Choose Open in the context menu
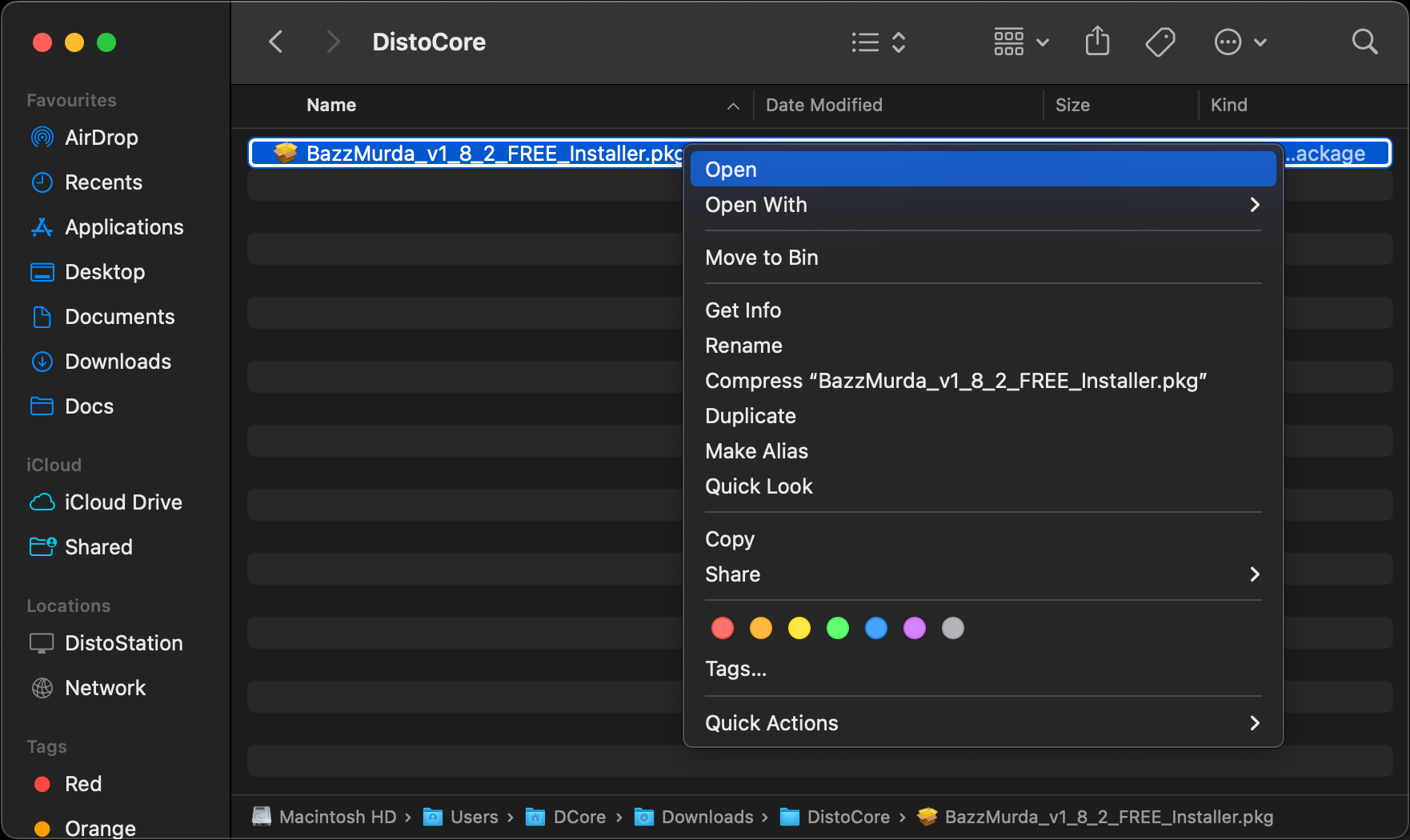The image size is (1410, 840). tap(983, 170)
